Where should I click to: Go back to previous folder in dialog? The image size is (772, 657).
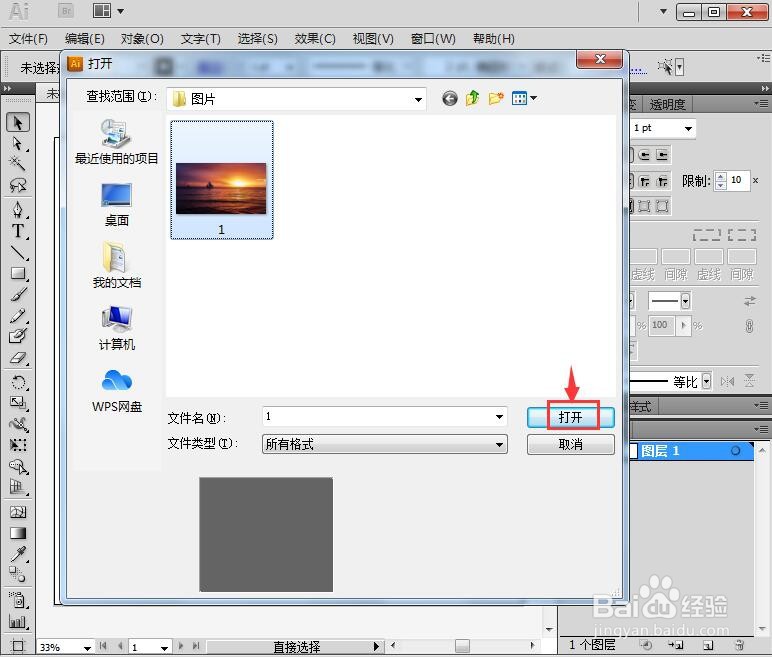[450, 99]
